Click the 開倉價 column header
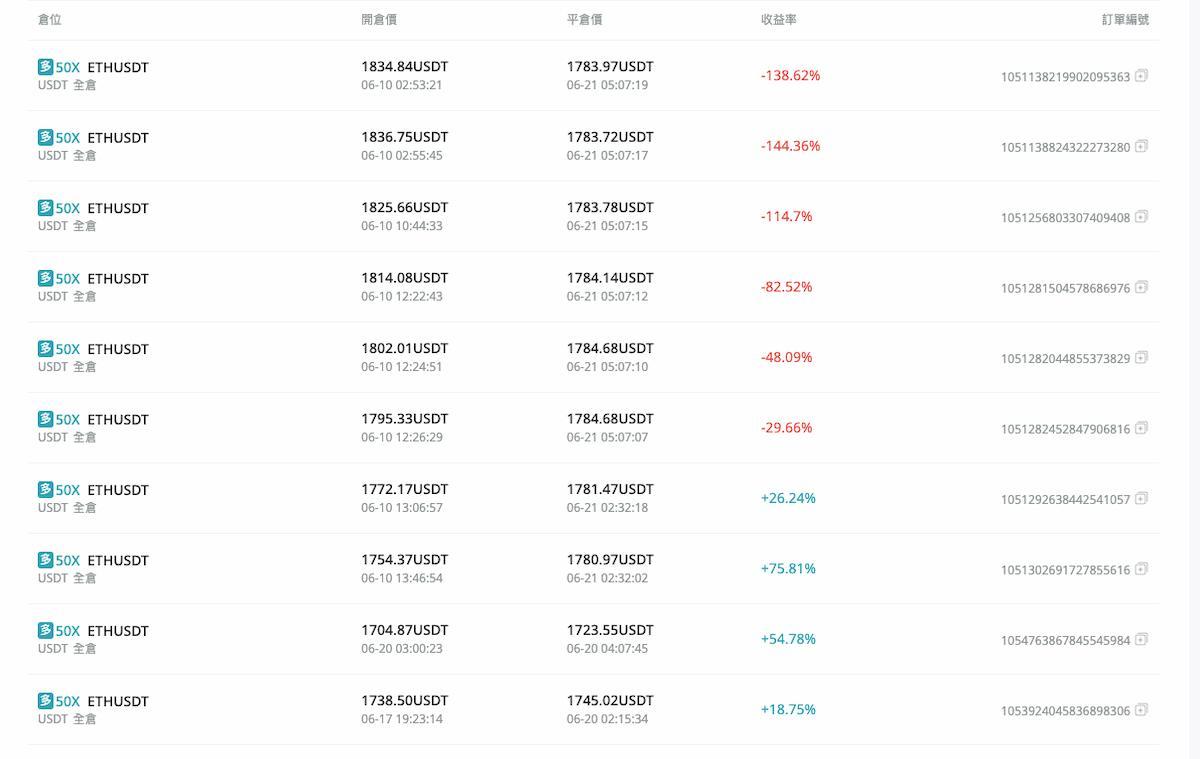 pyautogui.click(x=379, y=20)
